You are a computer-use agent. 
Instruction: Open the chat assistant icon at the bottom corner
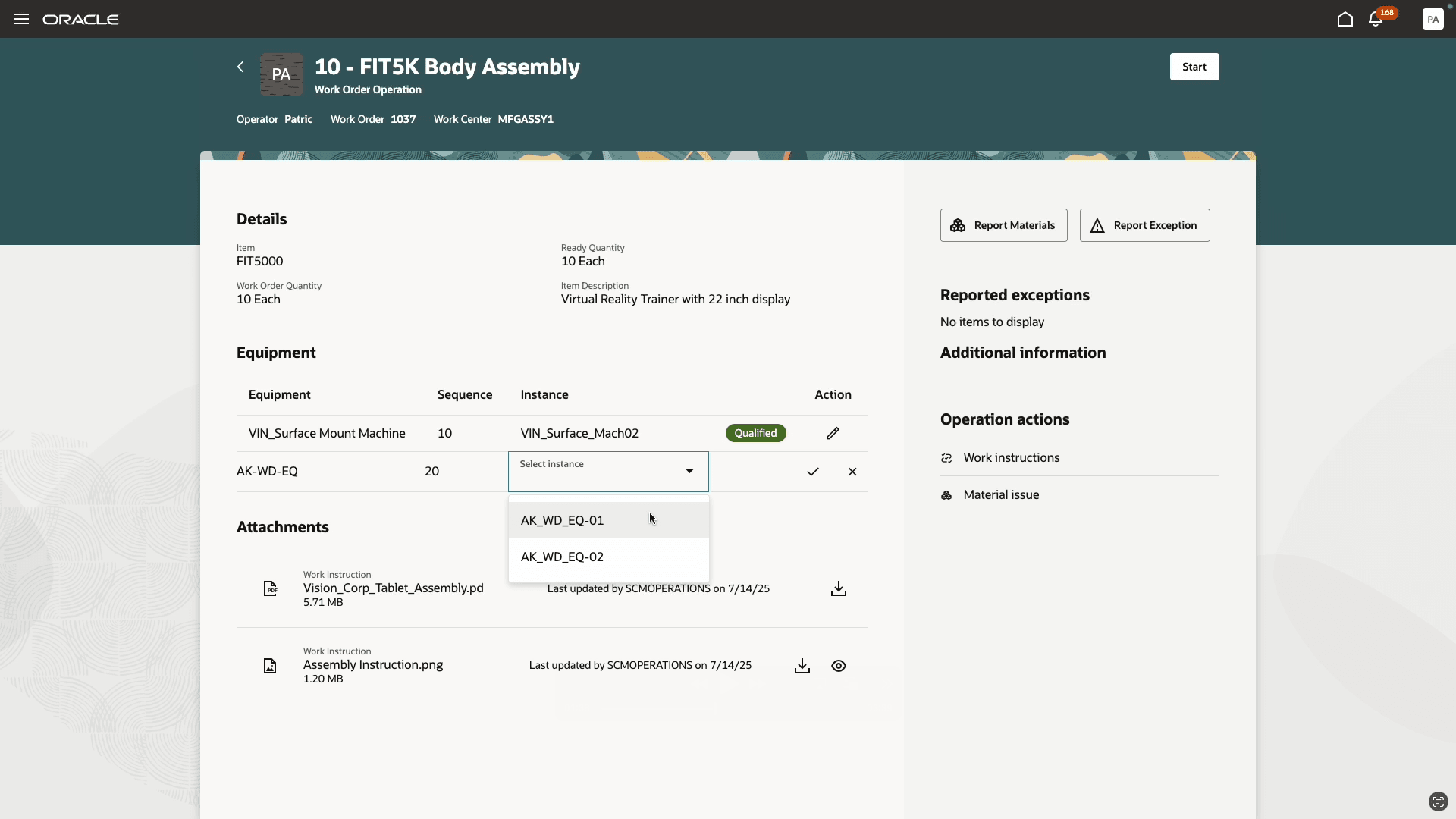(x=1438, y=802)
